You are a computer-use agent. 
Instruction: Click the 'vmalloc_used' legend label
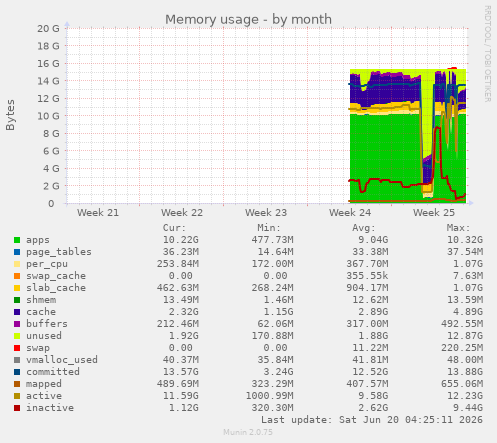click(x=62, y=360)
